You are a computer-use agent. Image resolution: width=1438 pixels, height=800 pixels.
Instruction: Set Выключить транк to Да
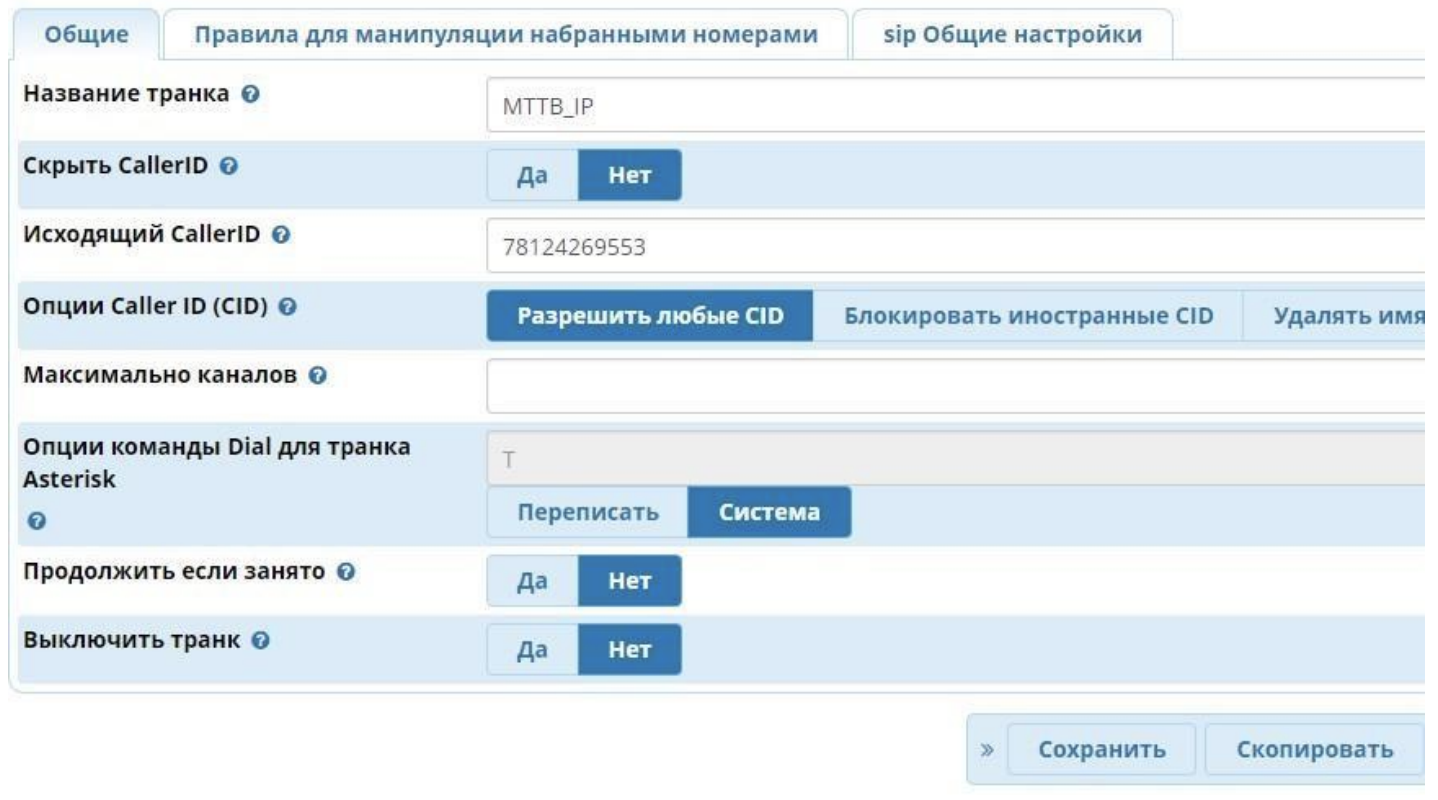[x=533, y=650]
